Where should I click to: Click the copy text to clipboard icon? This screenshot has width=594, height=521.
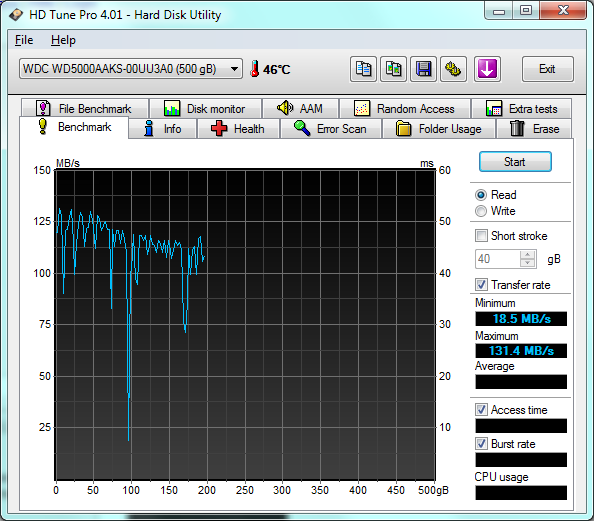coord(363,69)
